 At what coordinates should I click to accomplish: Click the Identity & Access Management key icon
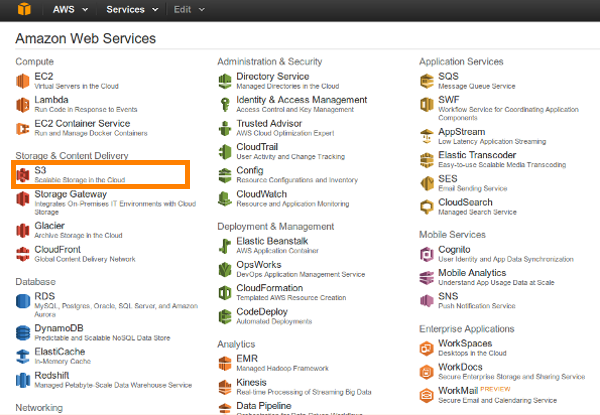point(225,104)
